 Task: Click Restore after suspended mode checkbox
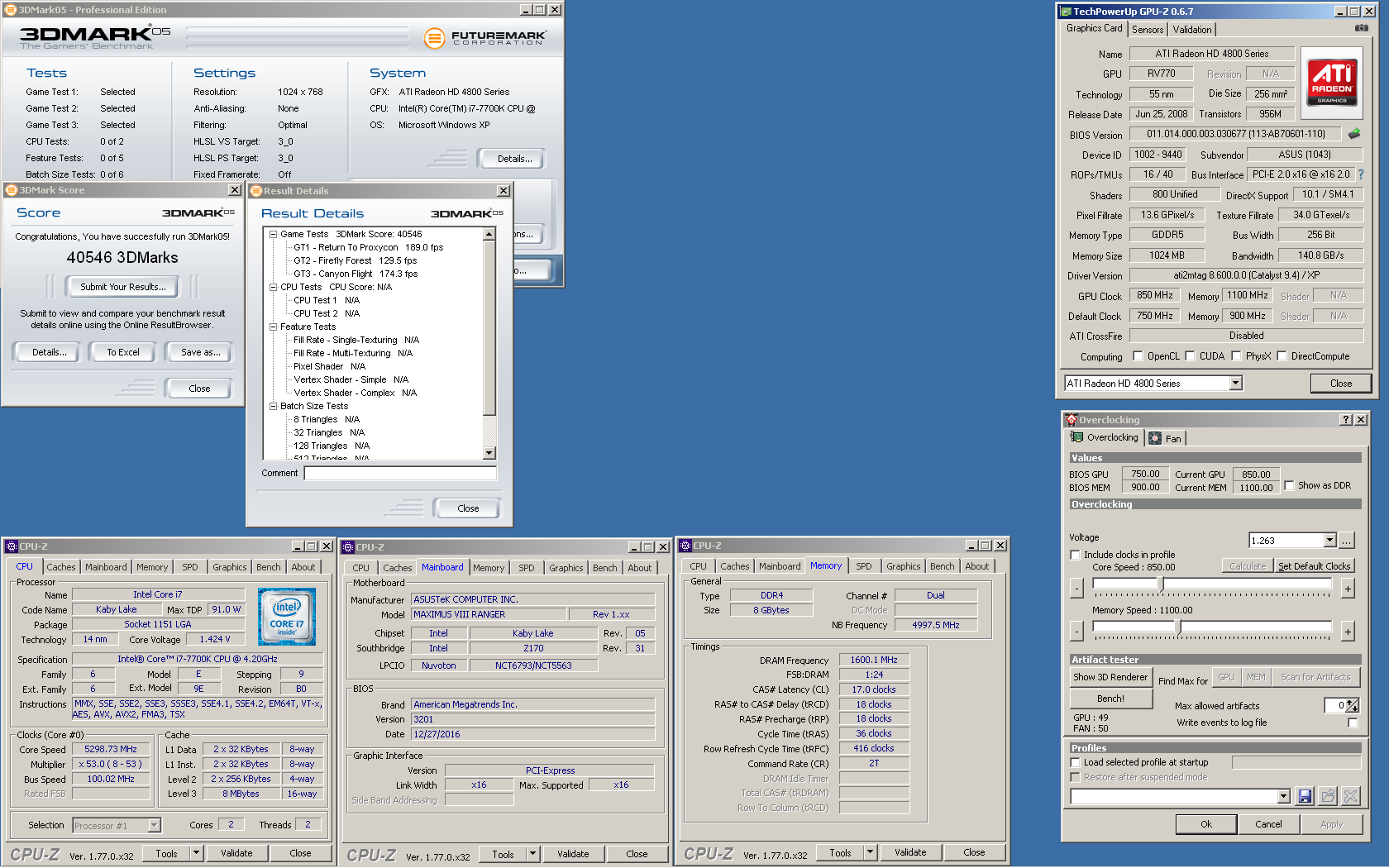click(1075, 777)
